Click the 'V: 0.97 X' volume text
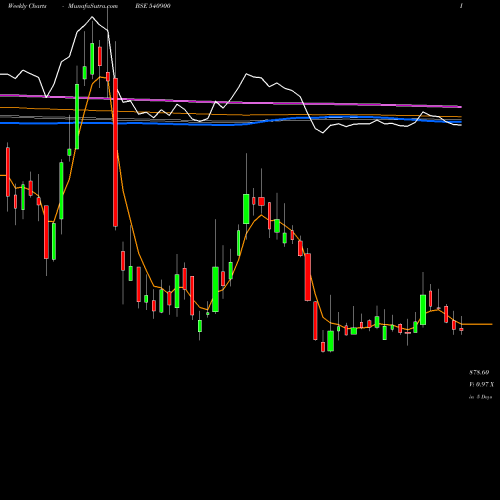500x500 pixels. pyautogui.click(x=481, y=384)
